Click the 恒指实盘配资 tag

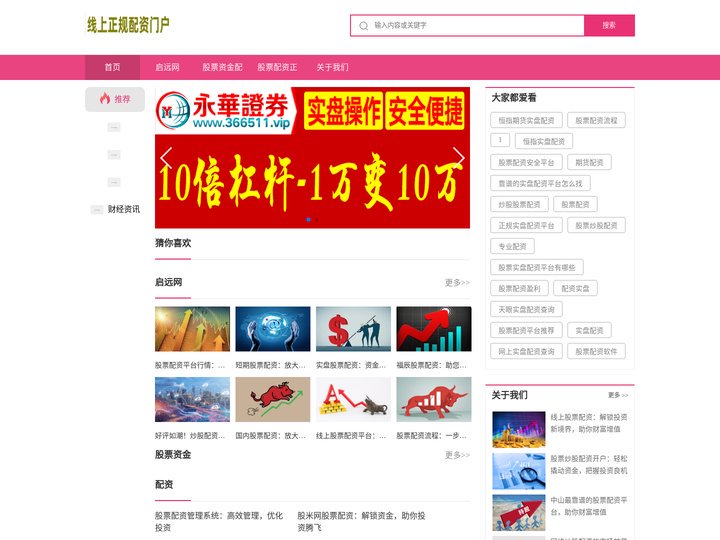tap(544, 141)
